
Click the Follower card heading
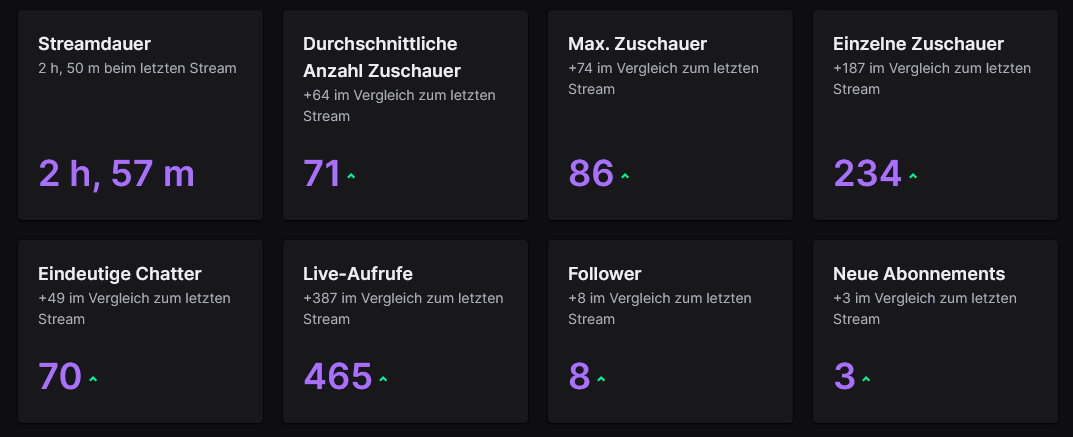[604, 274]
